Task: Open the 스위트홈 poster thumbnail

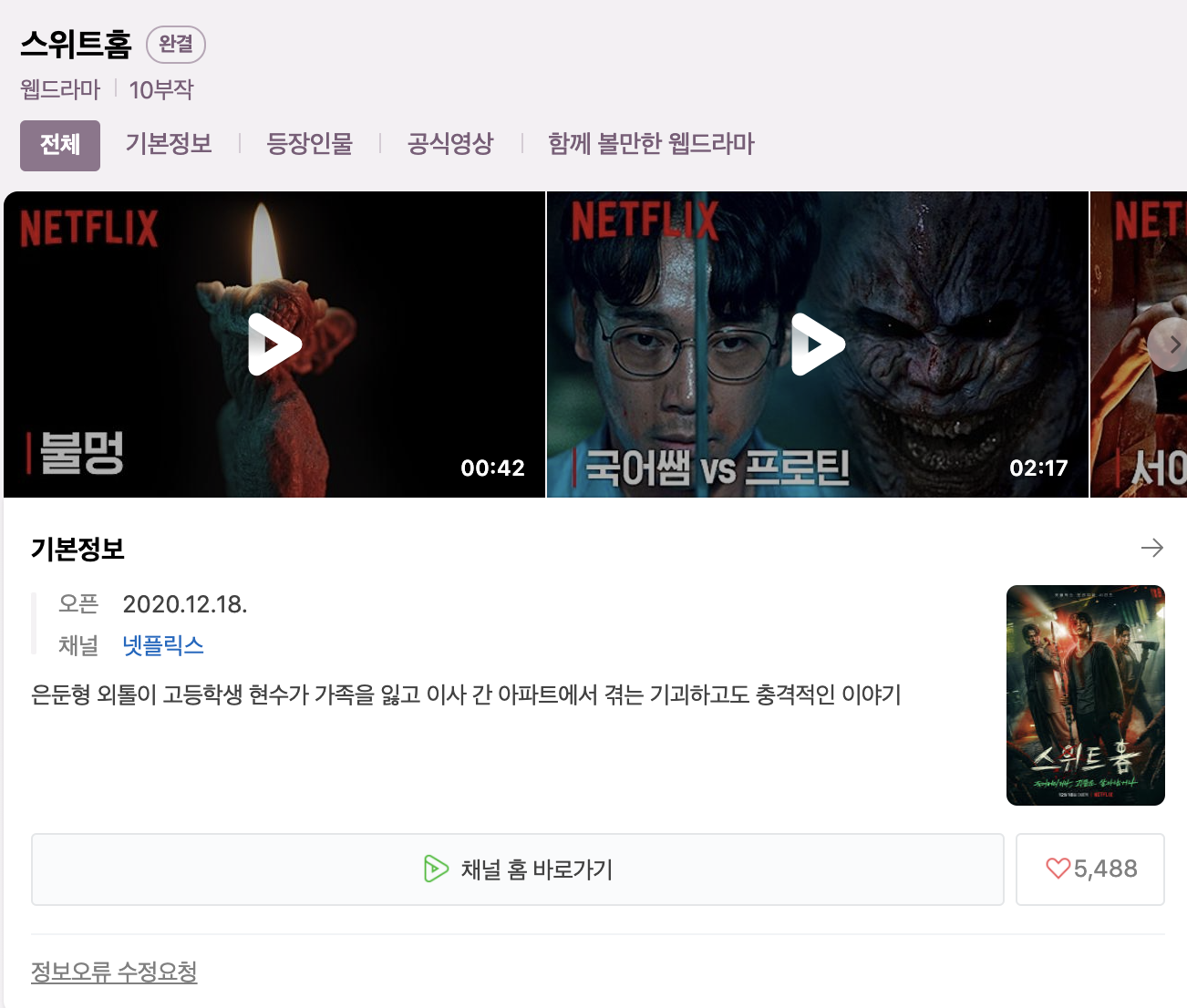Action: (x=1086, y=695)
